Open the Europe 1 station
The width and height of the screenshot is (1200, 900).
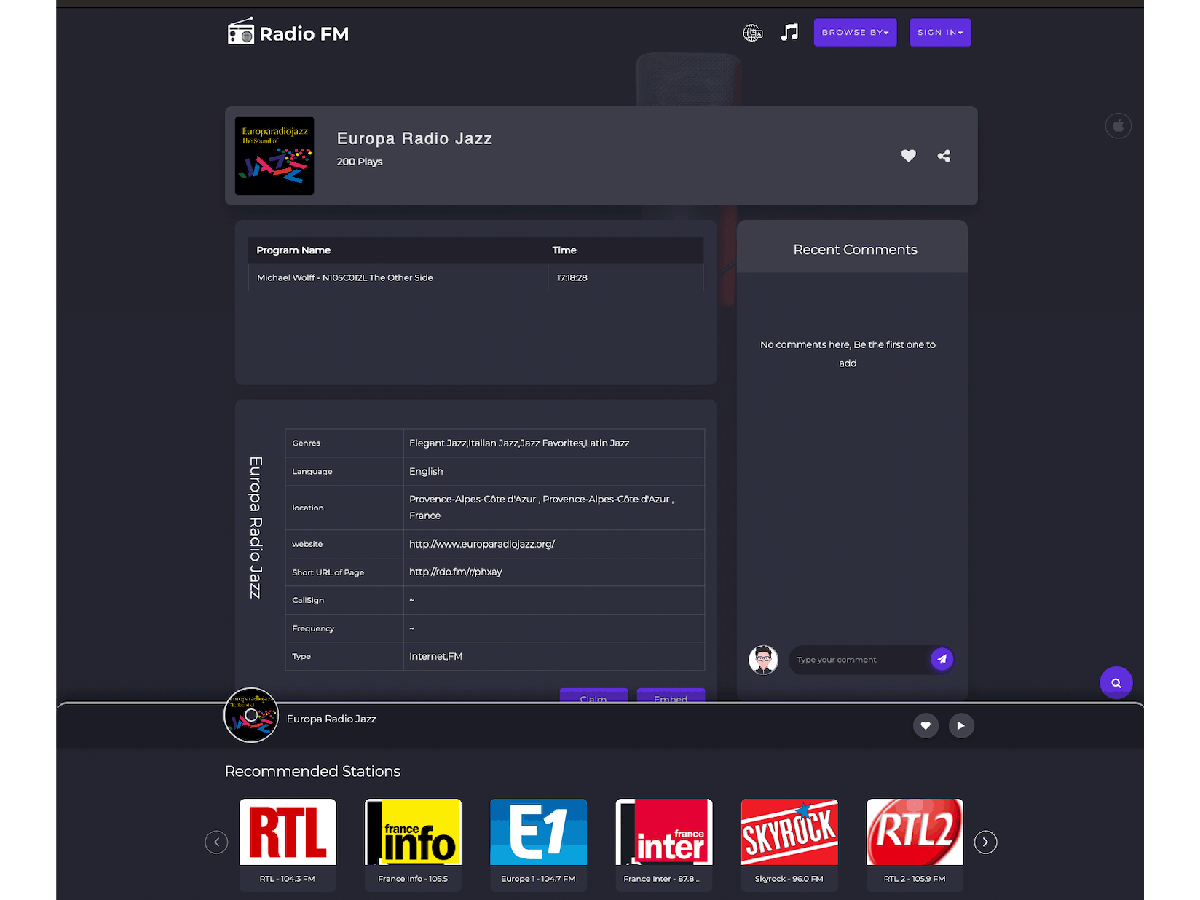(x=538, y=844)
